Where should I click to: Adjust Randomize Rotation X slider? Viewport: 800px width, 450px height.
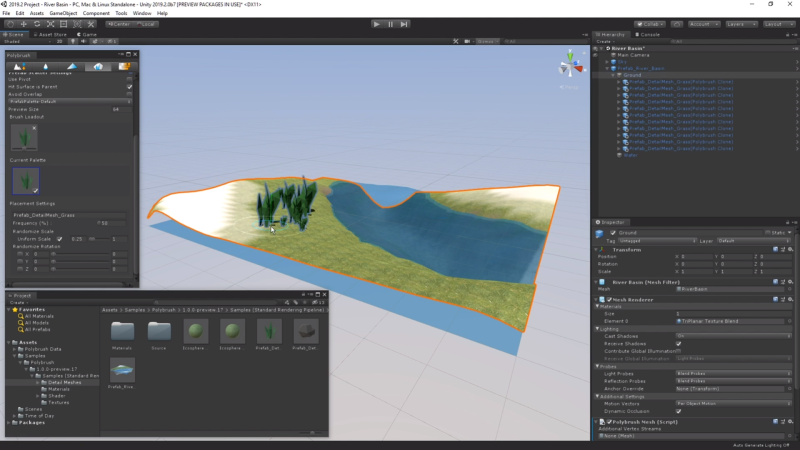click(80, 254)
